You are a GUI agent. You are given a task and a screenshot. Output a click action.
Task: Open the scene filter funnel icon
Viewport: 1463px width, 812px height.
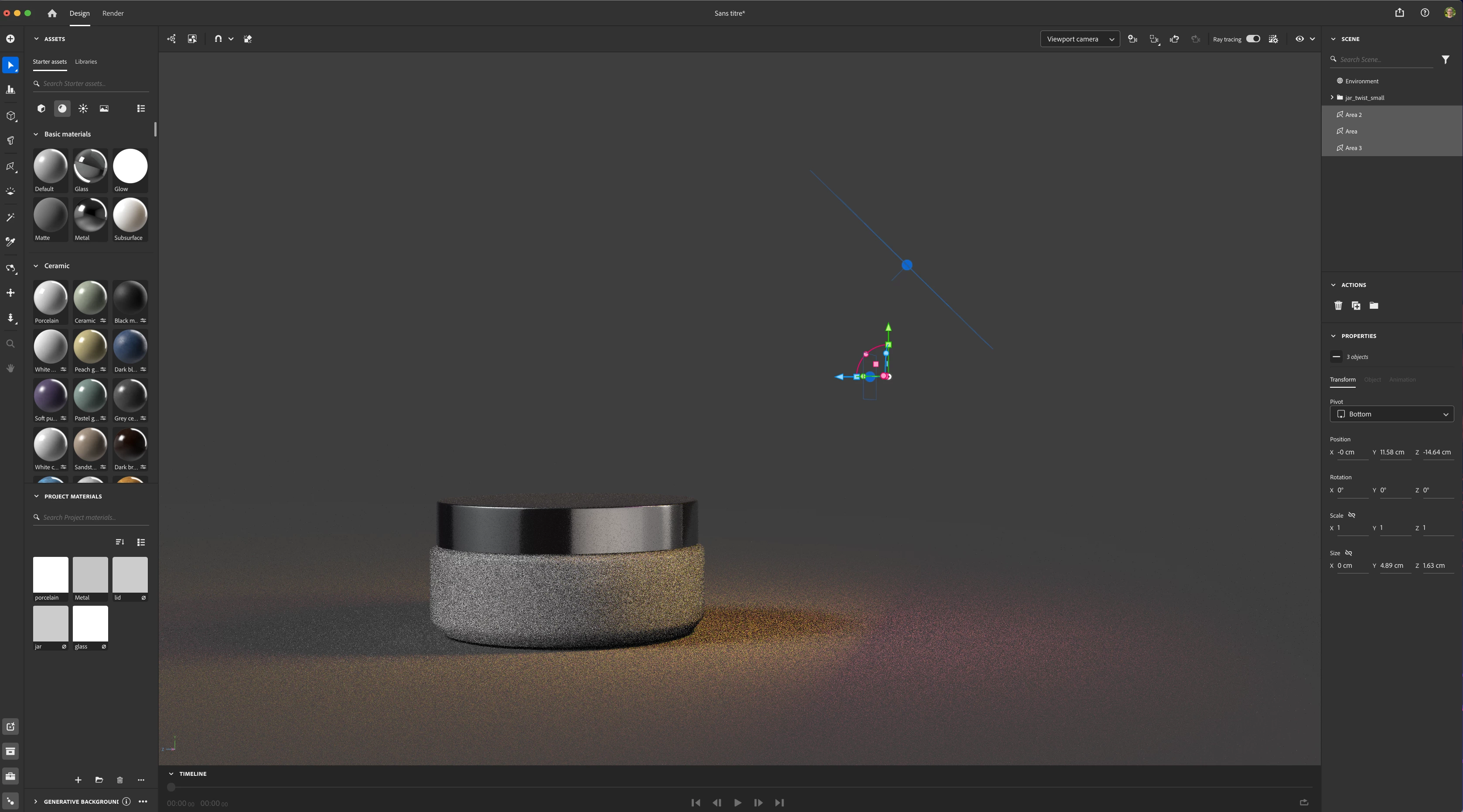click(1445, 60)
